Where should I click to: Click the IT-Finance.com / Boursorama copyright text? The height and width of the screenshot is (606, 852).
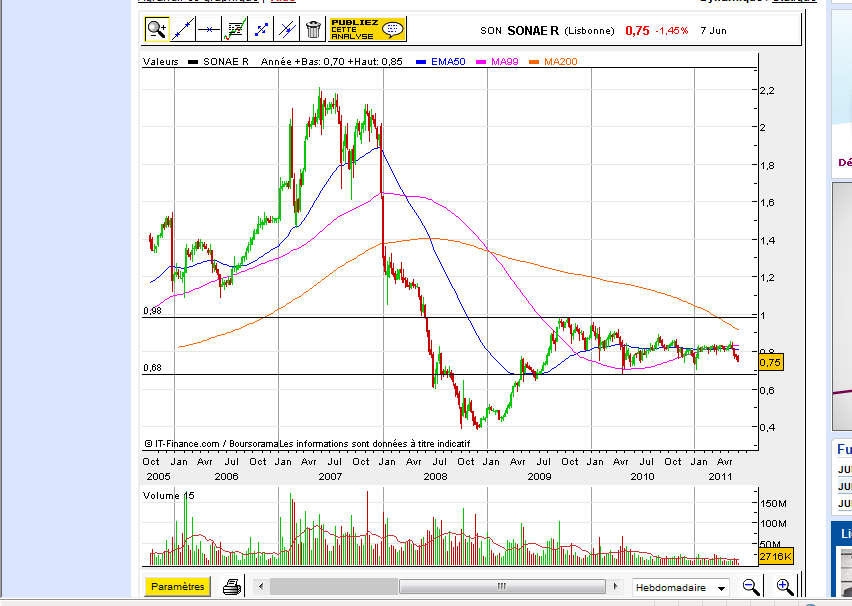tap(212, 443)
